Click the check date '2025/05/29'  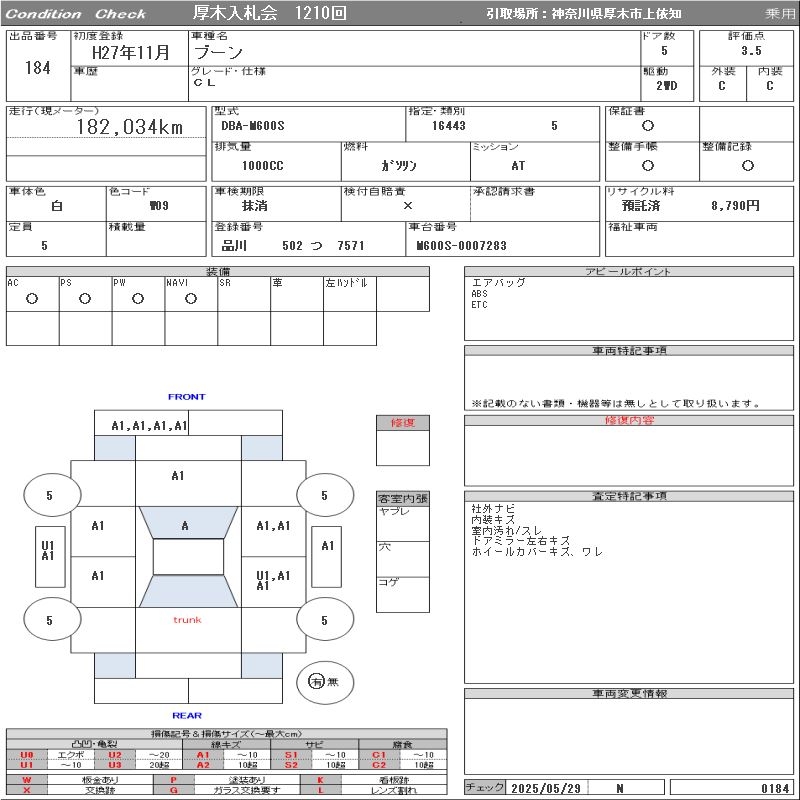coord(546,788)
